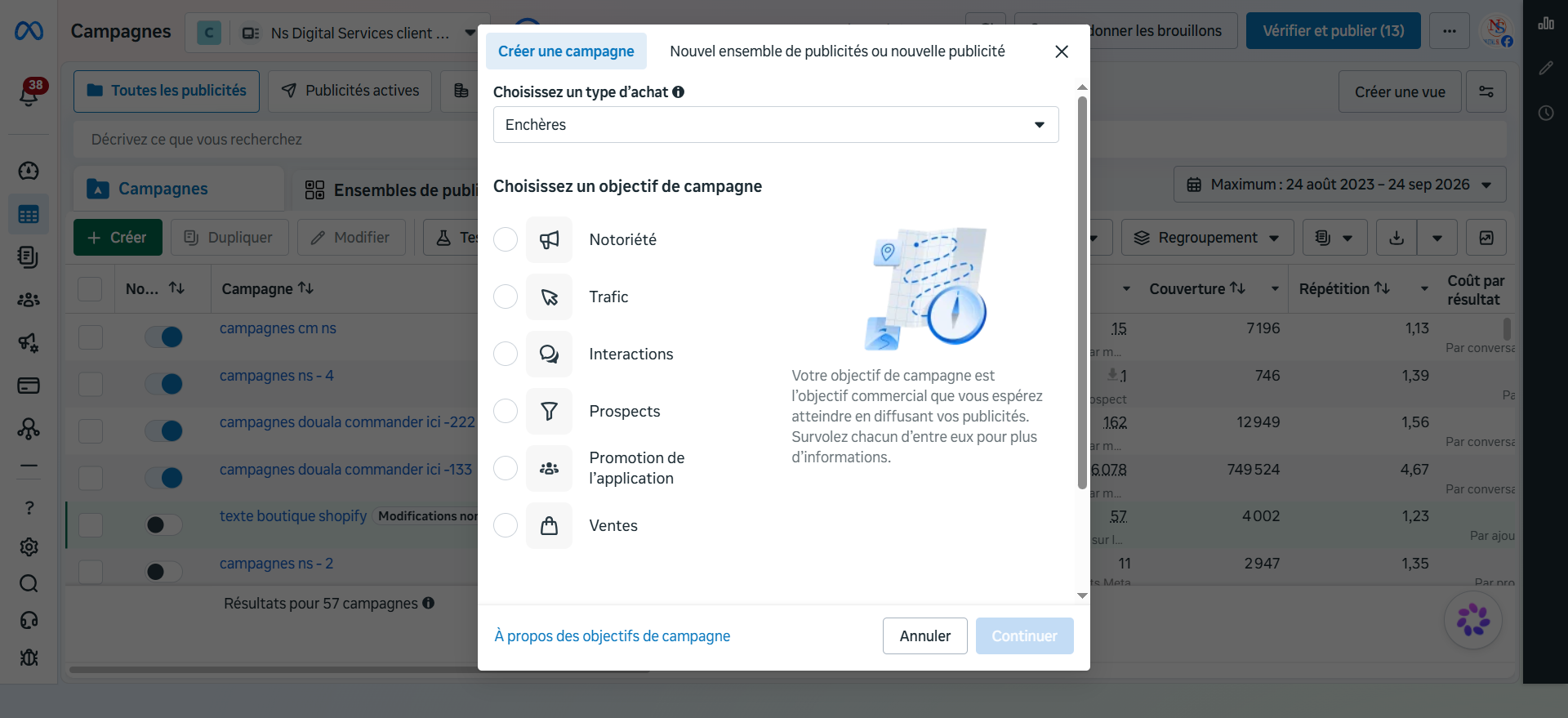Click the filter sliders icon near Créer une vue

pyautogui.click(x=1486, y=91)
